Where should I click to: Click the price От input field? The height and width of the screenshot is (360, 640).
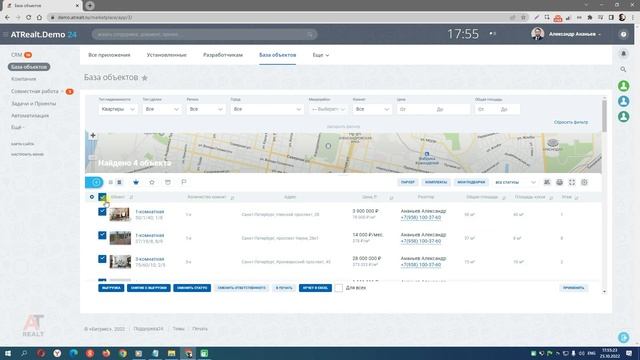coord(415,109)
